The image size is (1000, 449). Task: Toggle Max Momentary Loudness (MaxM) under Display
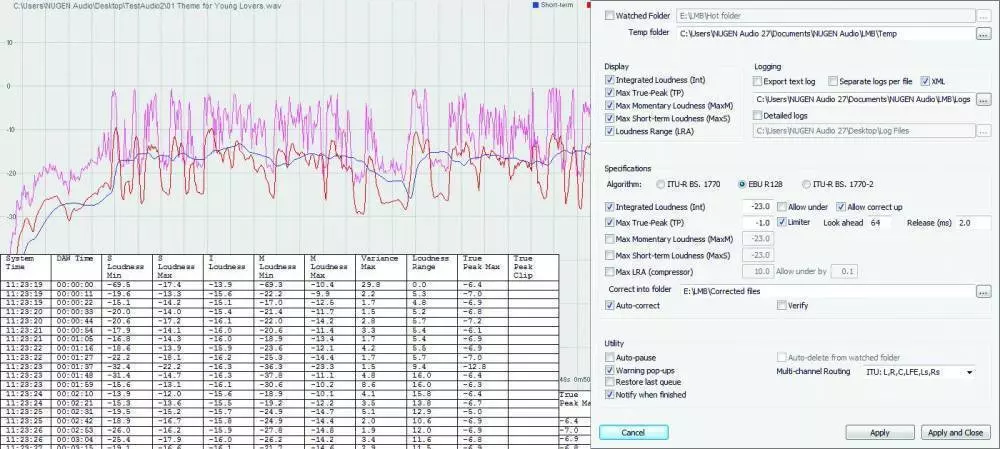tap(610, 105)
